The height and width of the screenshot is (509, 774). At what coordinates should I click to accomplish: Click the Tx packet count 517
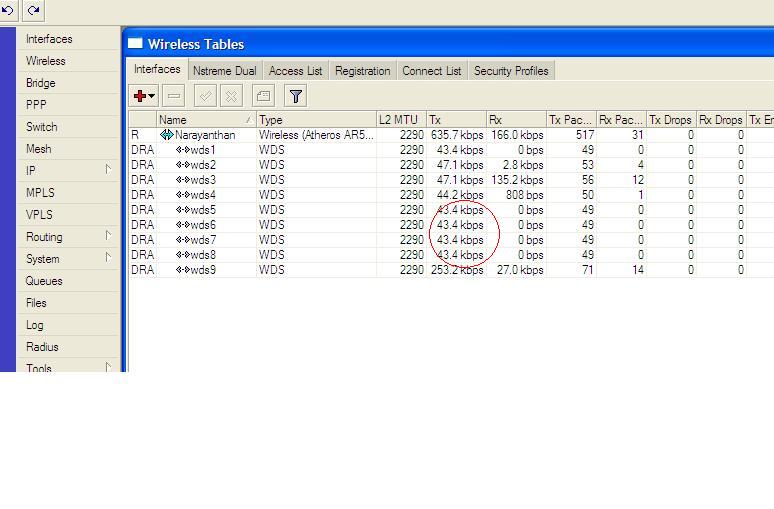coord(585,135)
